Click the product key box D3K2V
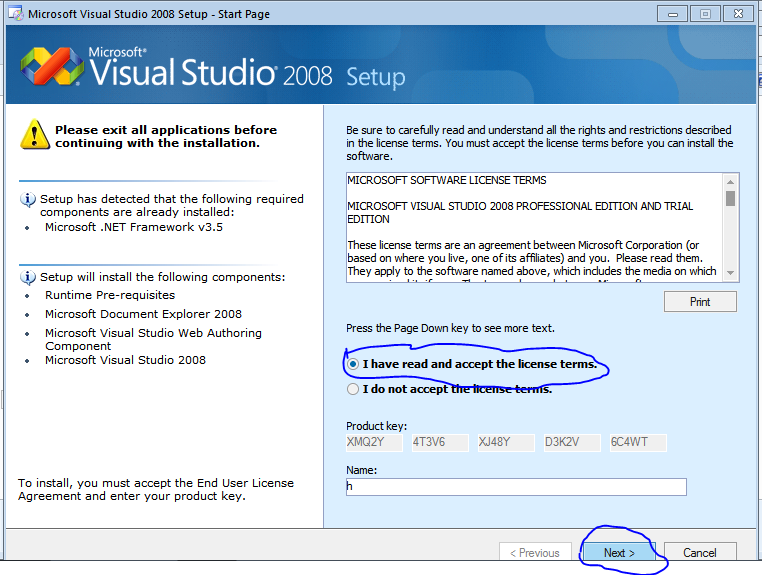This screenshot has height=575, width=762. click(572, 442)
